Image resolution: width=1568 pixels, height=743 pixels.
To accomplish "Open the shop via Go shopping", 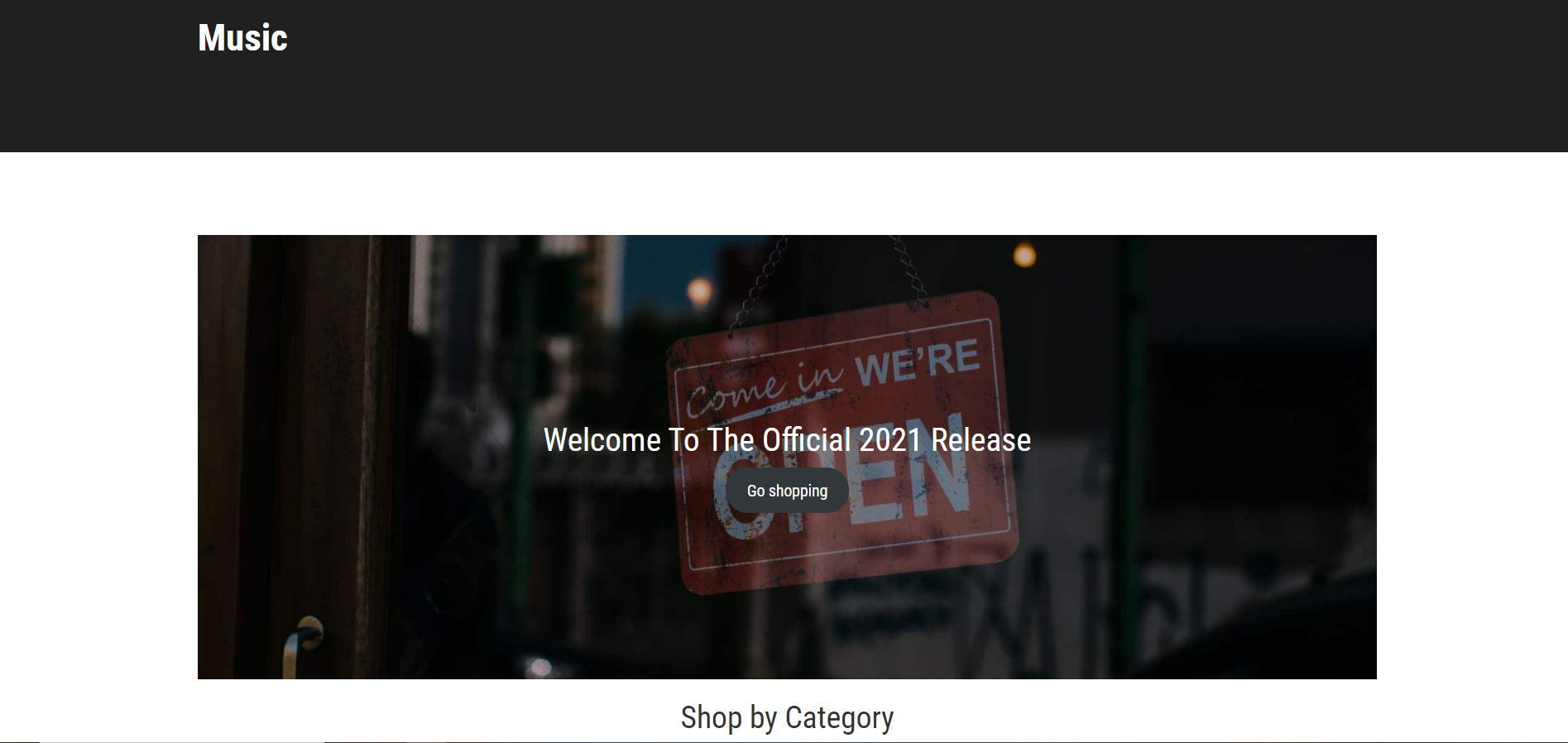I will tap(787, 491).
